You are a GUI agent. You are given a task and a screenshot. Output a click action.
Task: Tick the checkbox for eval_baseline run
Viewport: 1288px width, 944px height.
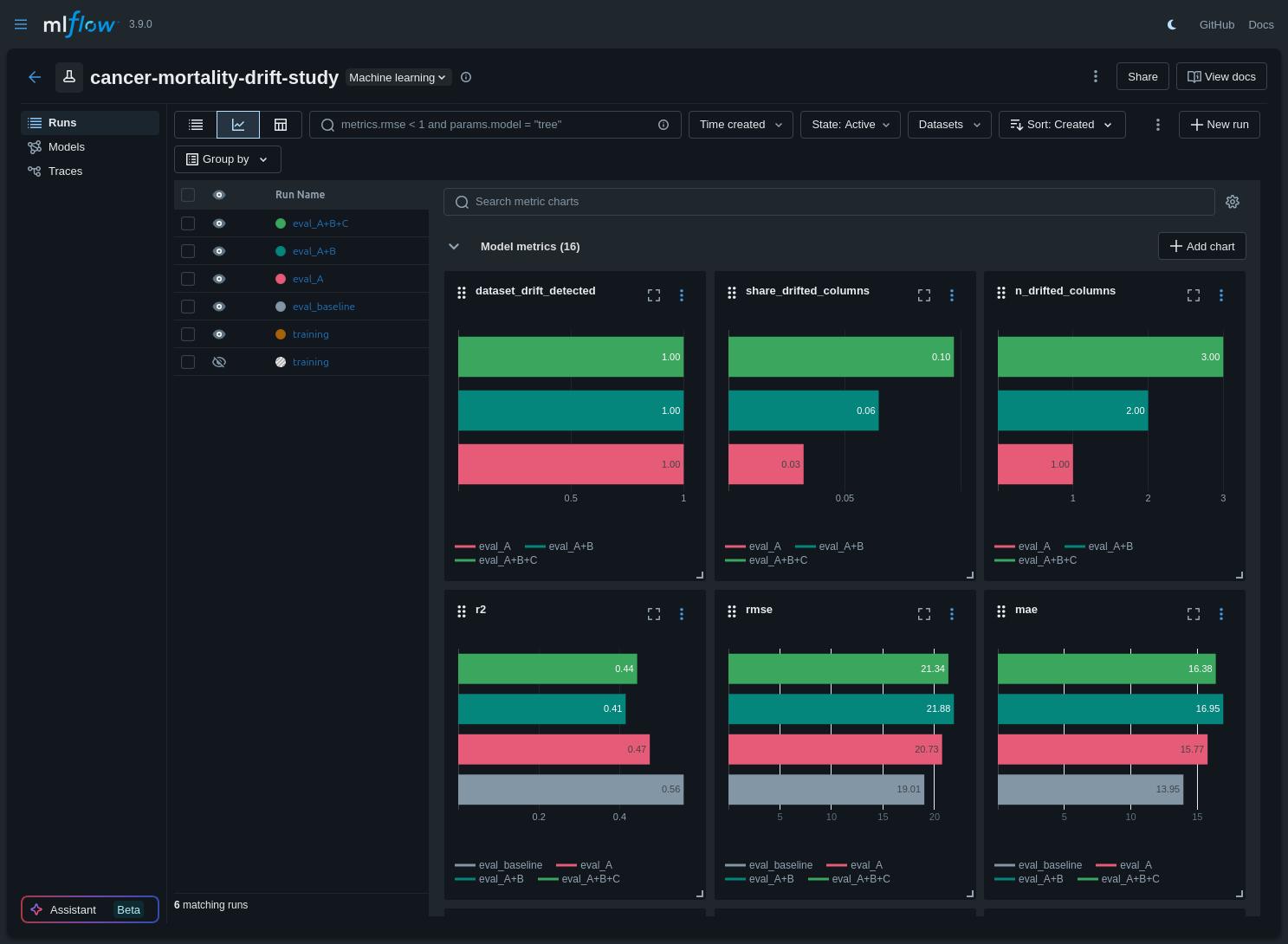188,307
